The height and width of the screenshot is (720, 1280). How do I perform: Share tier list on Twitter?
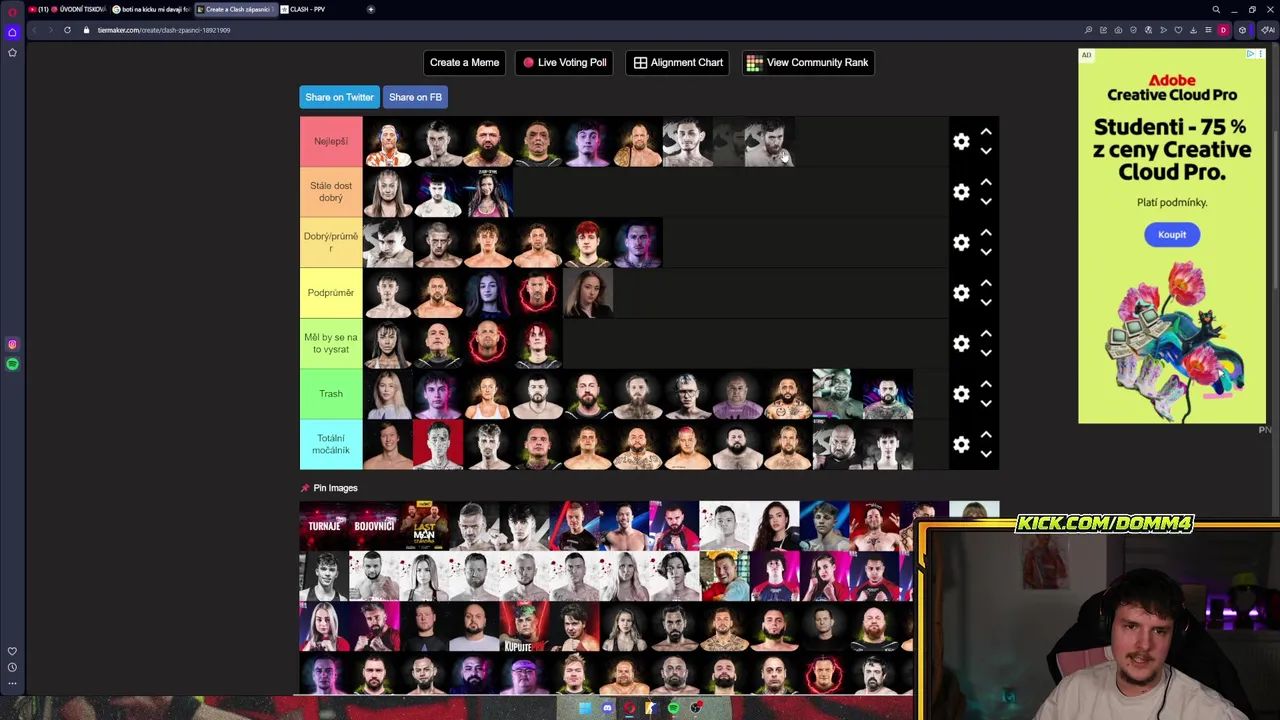coord(339,97)
